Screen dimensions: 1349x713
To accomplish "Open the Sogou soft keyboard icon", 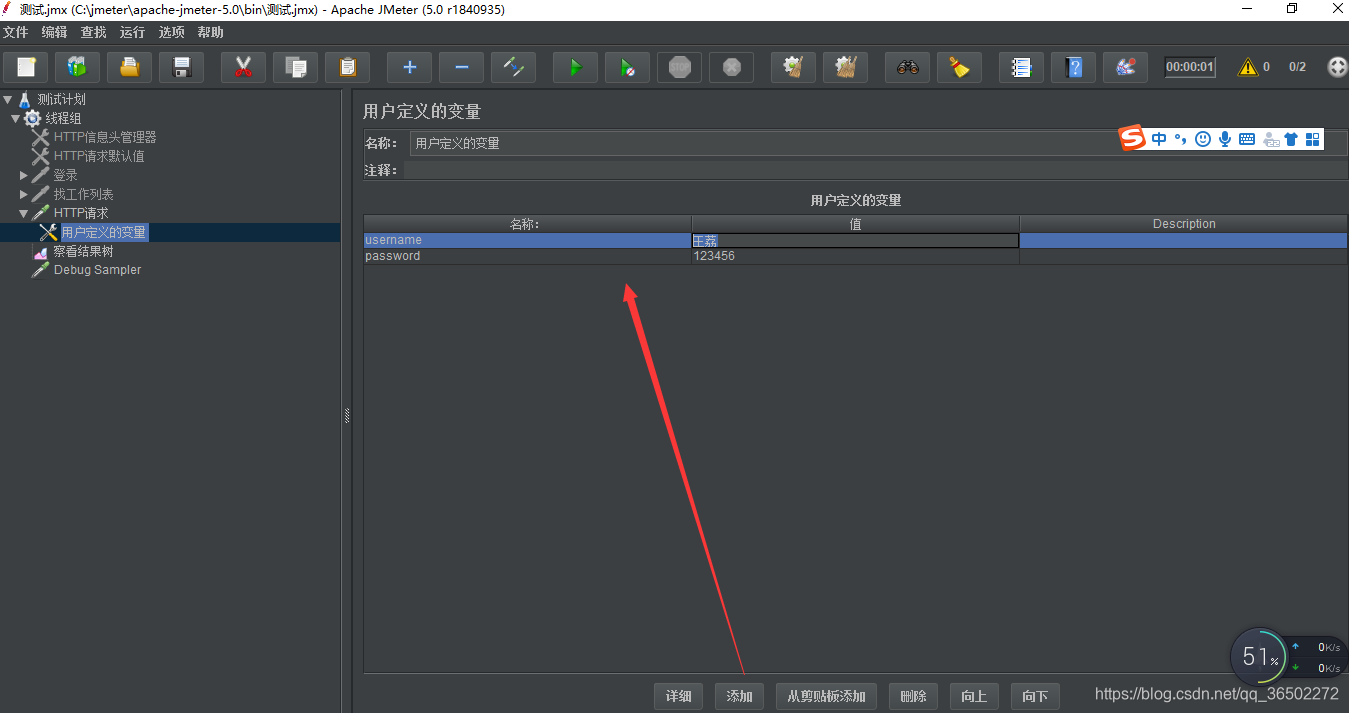I will (1247, 139).
